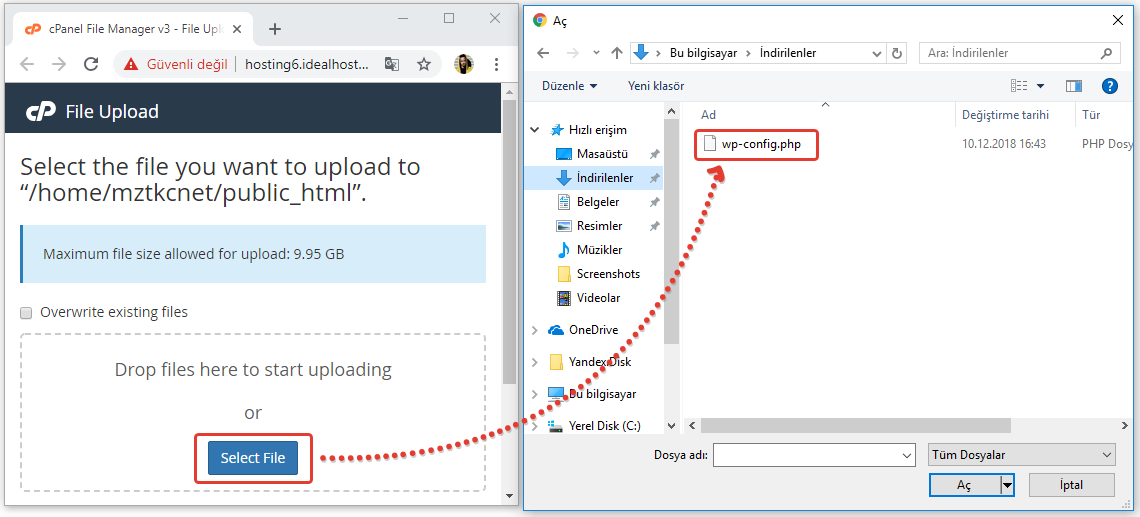The height and width of the screenshot is (517, 1140).
Task: Click the help question mark icon
Action: (x=1109, y=86)
